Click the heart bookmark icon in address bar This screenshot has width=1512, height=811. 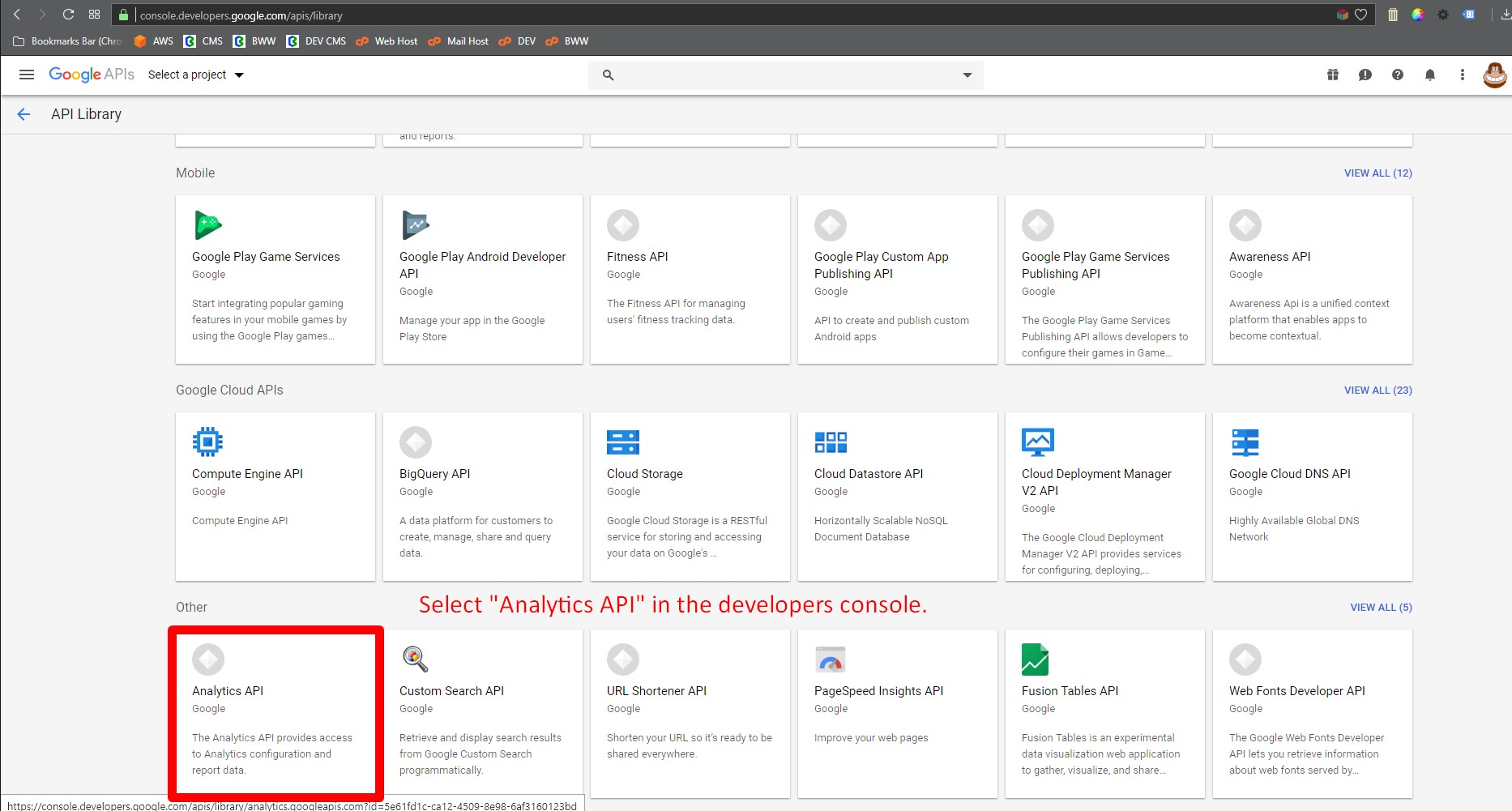click(x=1361, y=15)
